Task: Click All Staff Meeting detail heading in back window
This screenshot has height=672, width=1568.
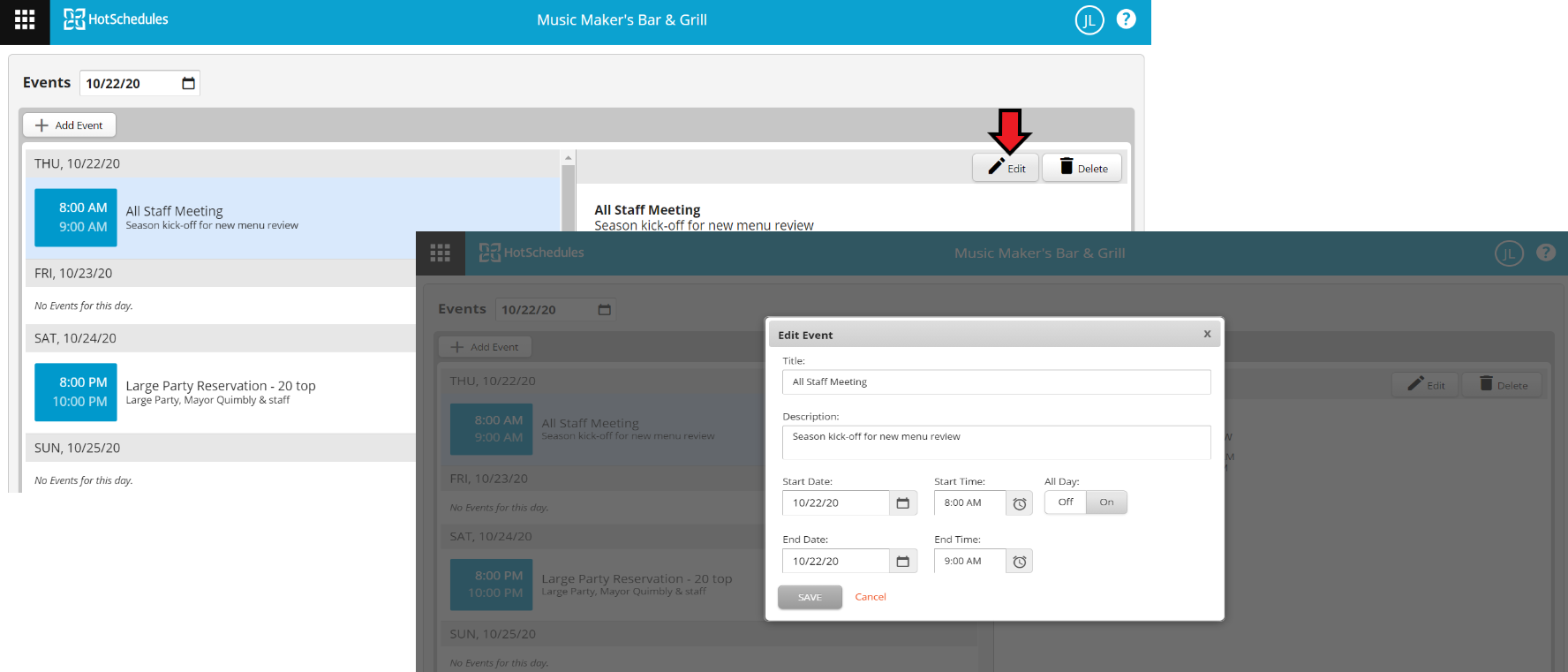Action: [x=647, y=210]
